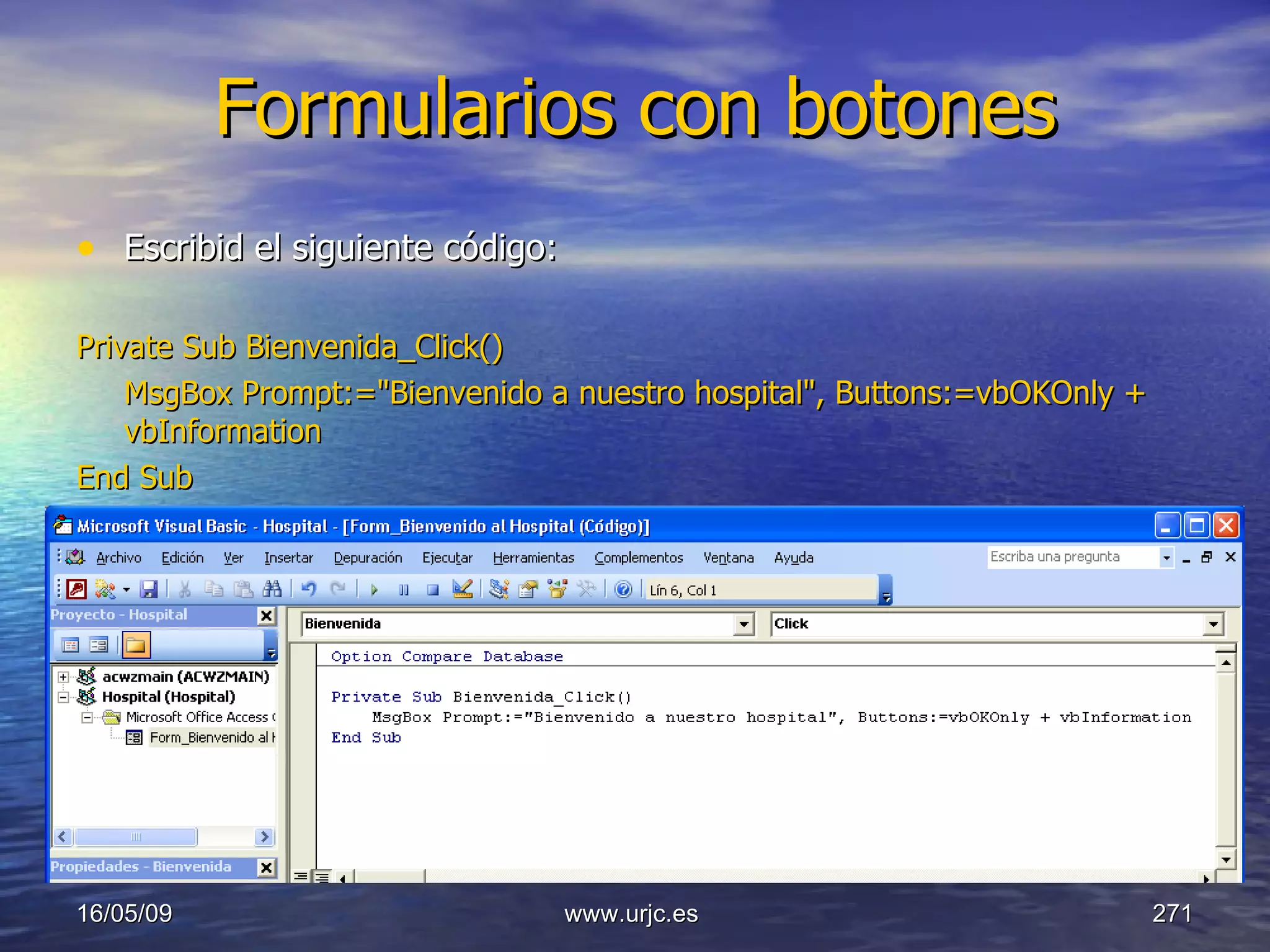Select the Microsoft Office Access class objects folder
Viewport: 1270px width, 952px height.
coord(200,717)
